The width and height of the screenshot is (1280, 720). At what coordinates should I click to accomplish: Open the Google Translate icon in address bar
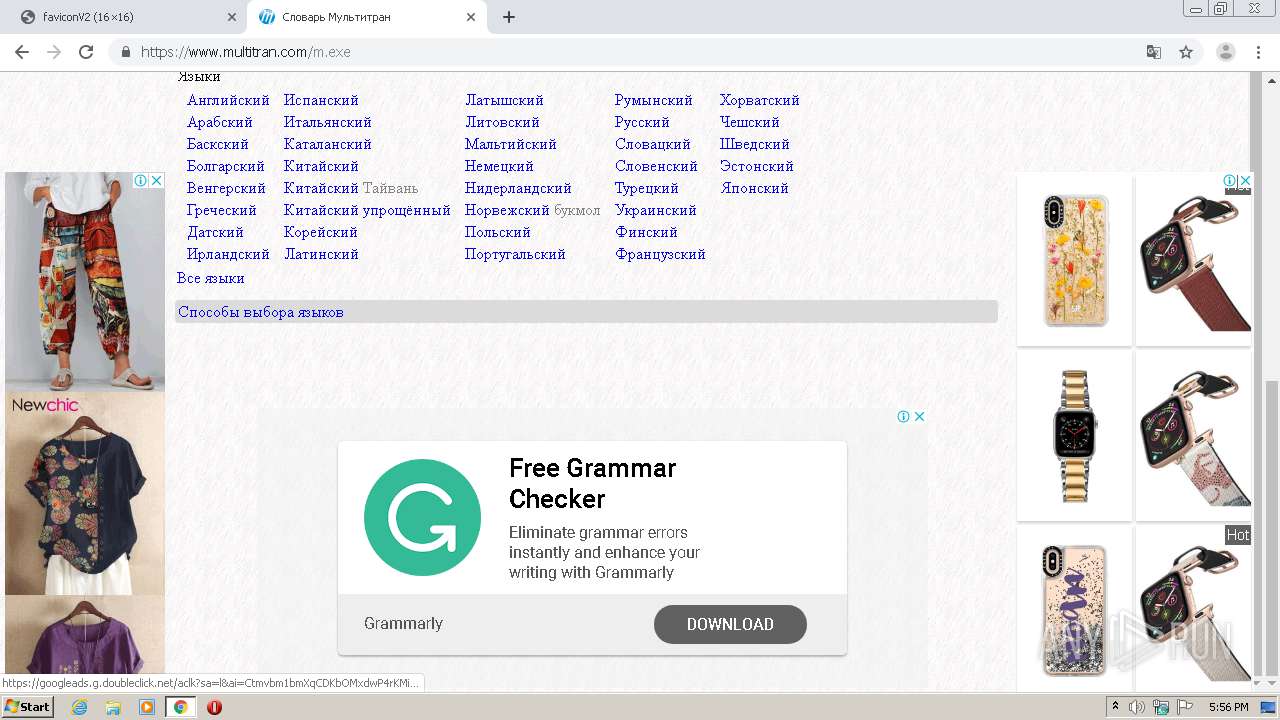coord(1154,52)
